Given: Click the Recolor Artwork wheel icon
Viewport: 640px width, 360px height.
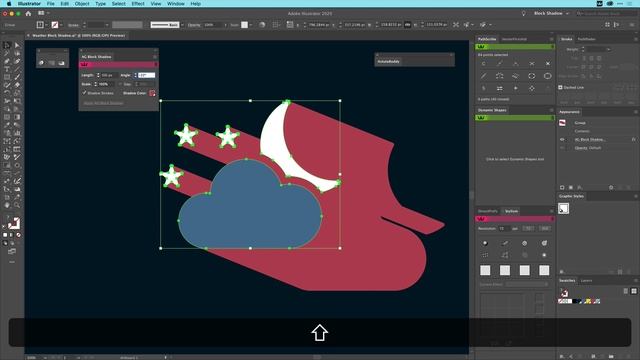Looking at the screenshot, I should tap(262, 25).
